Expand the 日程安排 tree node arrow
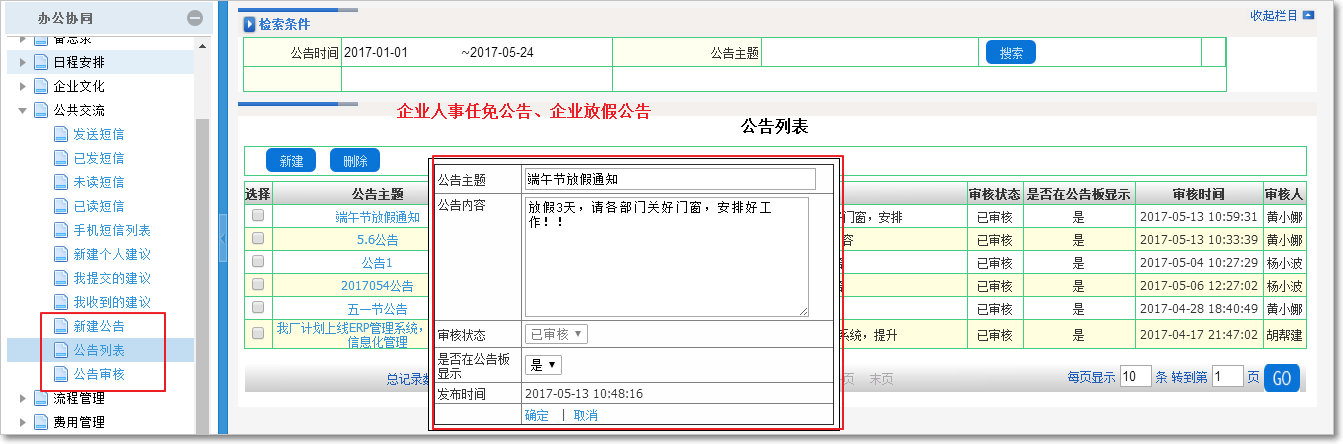The image size is (1343, 444). pos(23,62)
